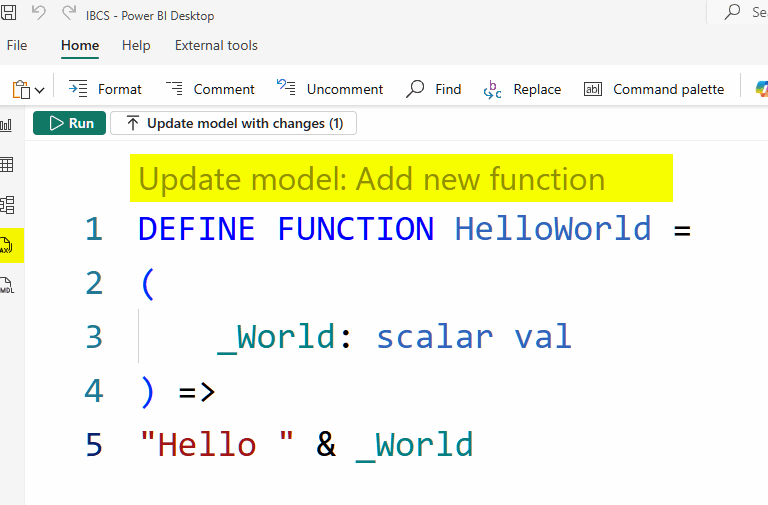Run the DAX query
Viewport: 768px width, 505px height.
pyautogui.click(x=70, y=123)
